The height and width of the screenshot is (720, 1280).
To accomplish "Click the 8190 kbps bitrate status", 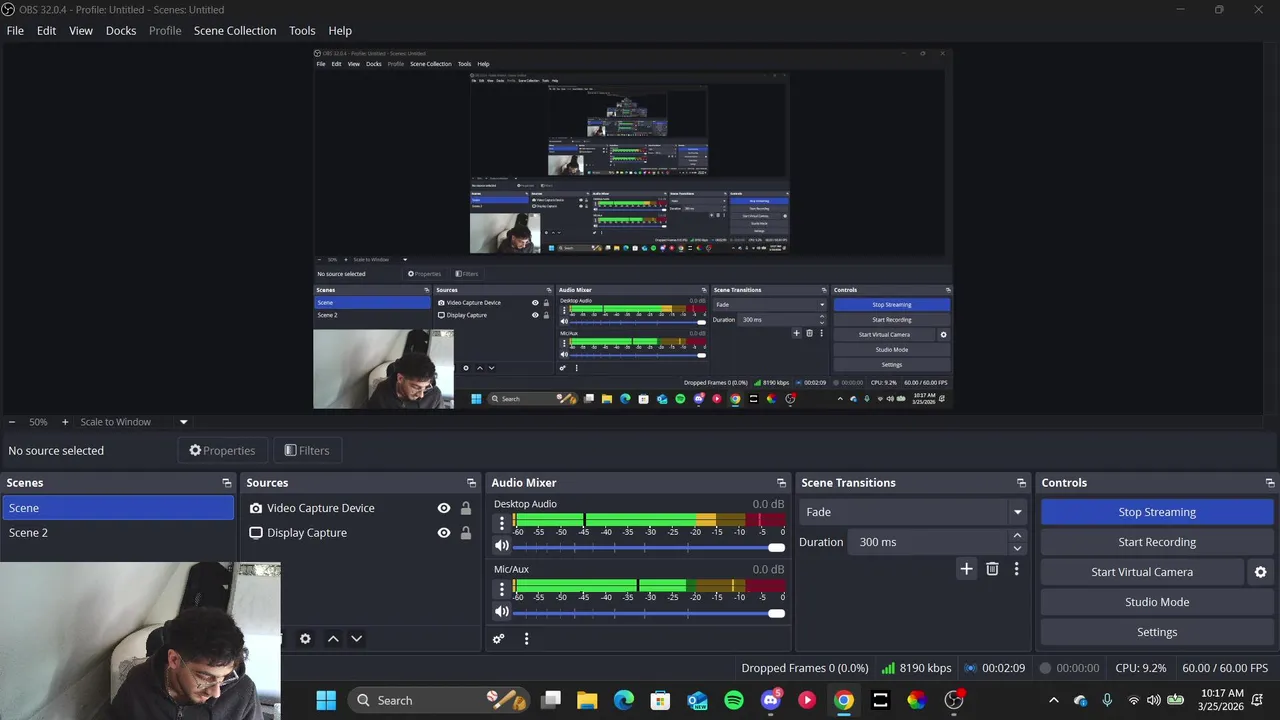I will click(x=916, y=668).
